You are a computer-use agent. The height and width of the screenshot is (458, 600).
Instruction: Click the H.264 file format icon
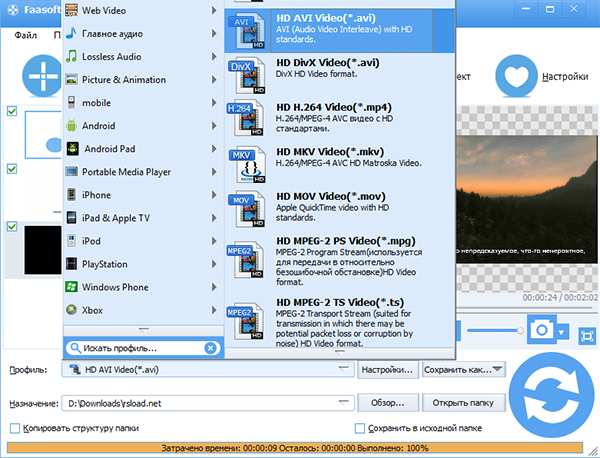[246, 118]
